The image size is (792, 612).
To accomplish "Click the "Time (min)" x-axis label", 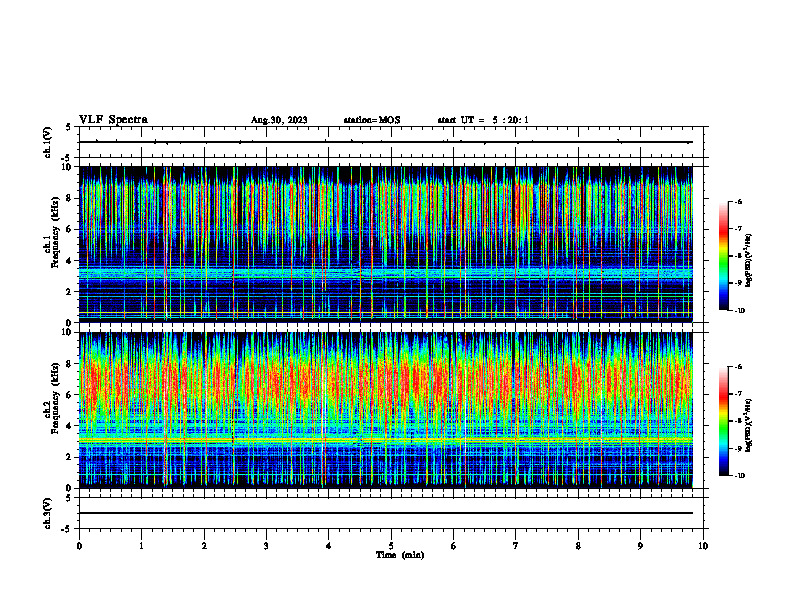I will pos(400,555).
